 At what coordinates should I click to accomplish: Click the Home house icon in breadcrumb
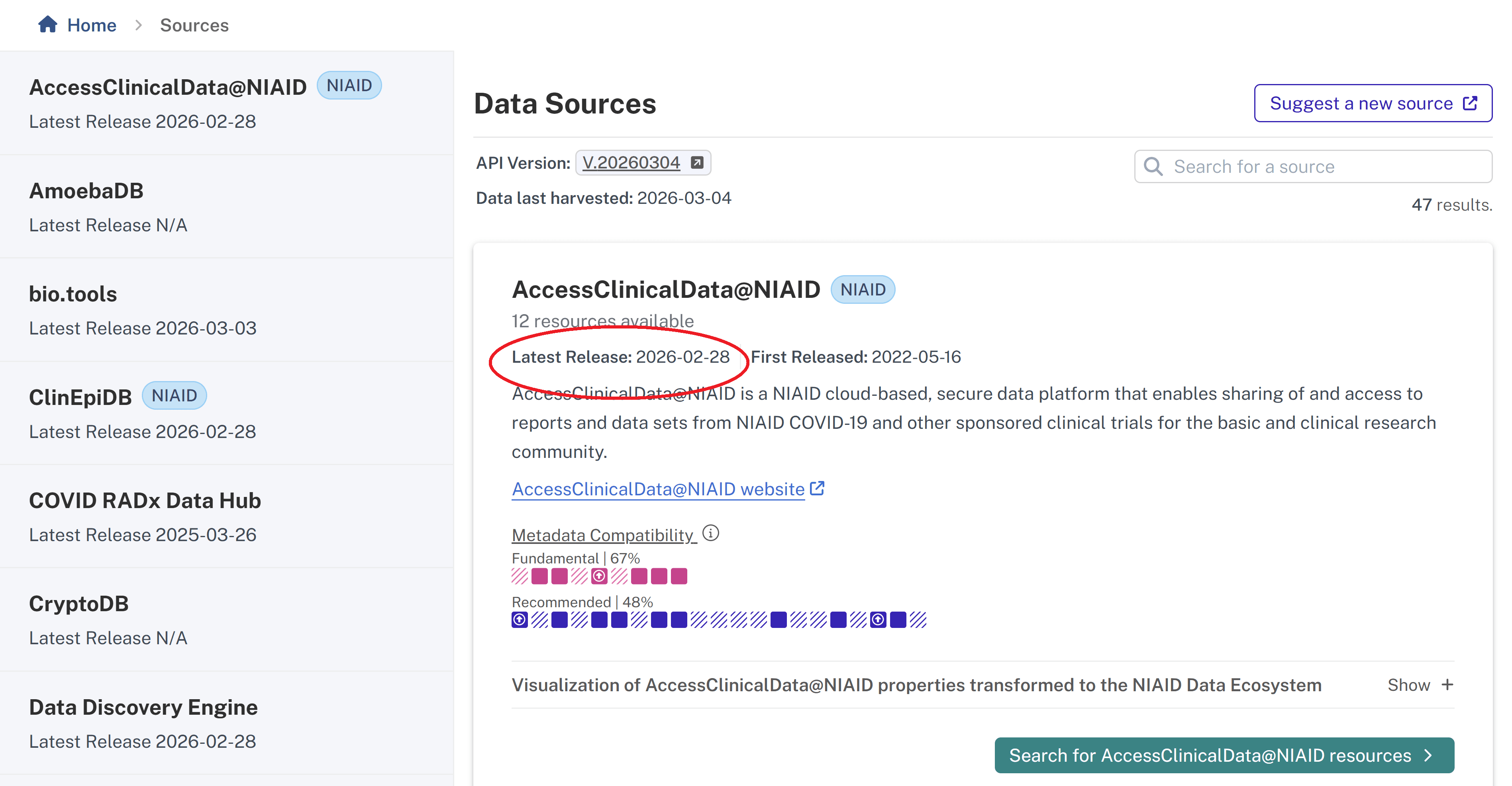47,24
